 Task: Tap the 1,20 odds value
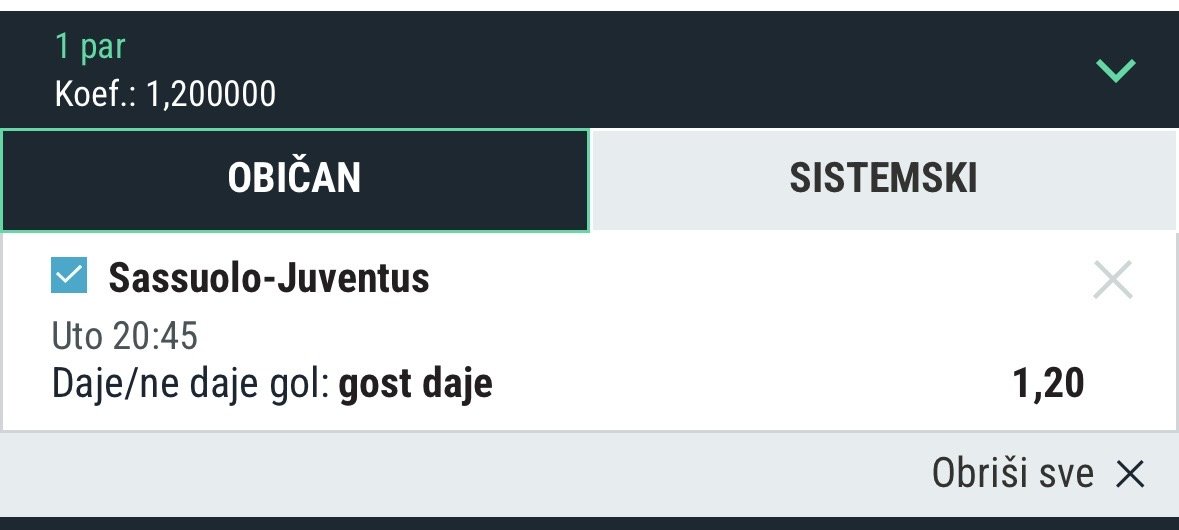pos(1048,383)
